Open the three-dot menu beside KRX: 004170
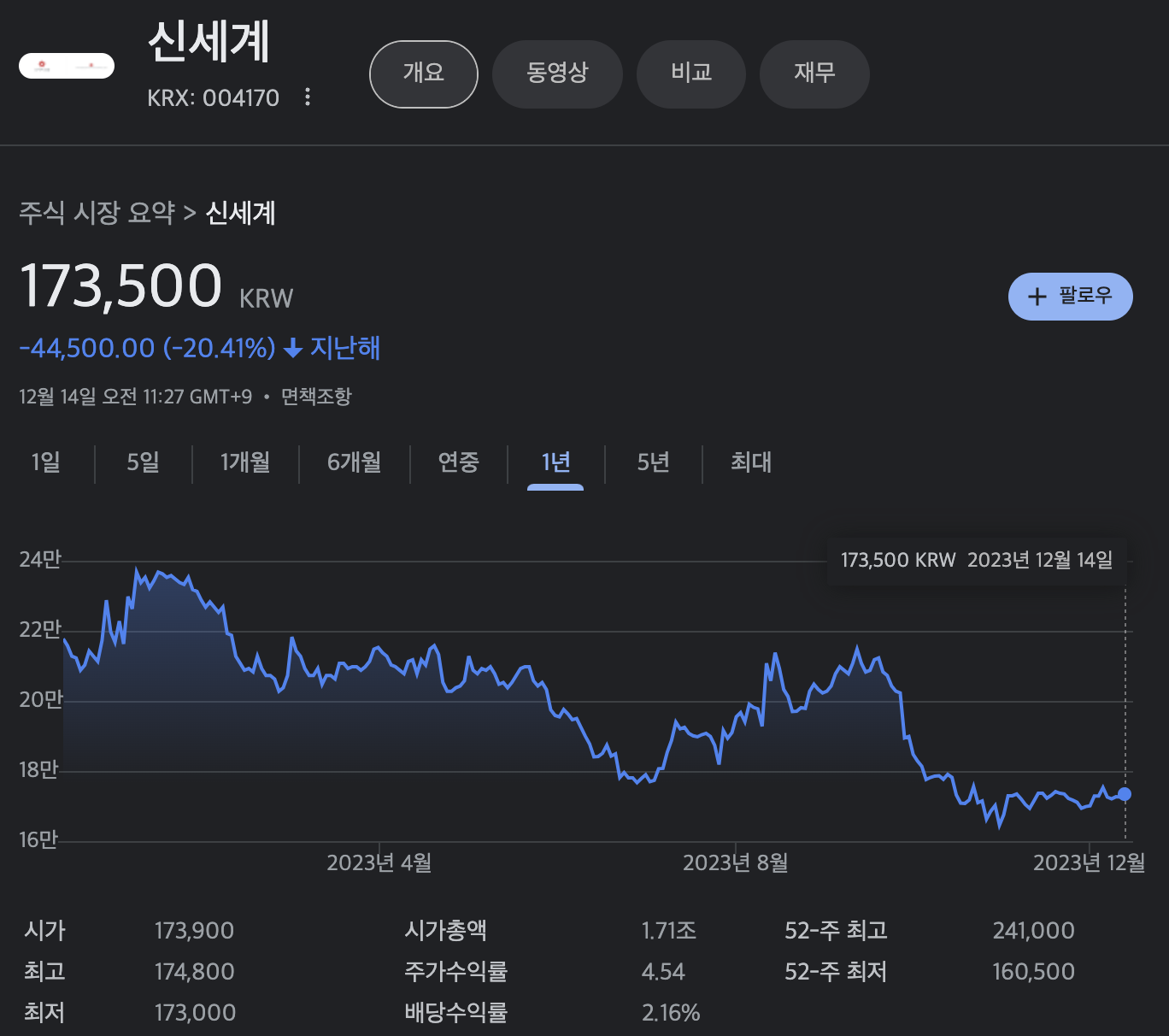The image size is (1169, 1036). [x=308, y=97]
